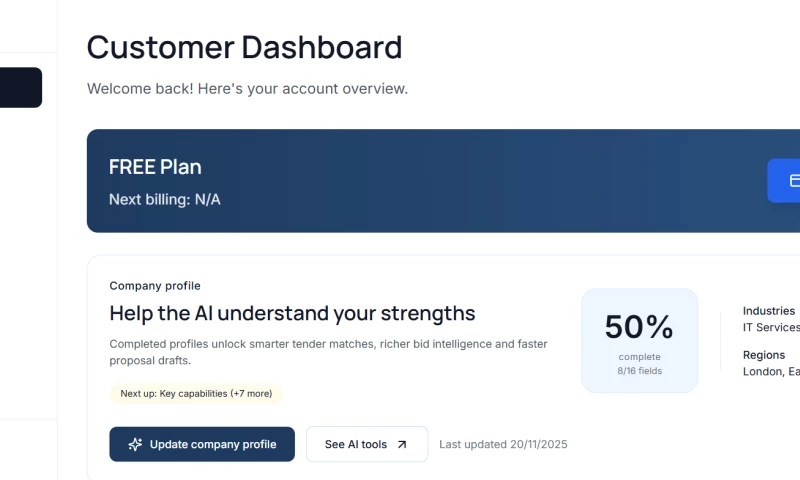This screenshot has height=480, width=800.
Task: Click the card icon on the blue plan button
Action: click(x=795, y=181)
